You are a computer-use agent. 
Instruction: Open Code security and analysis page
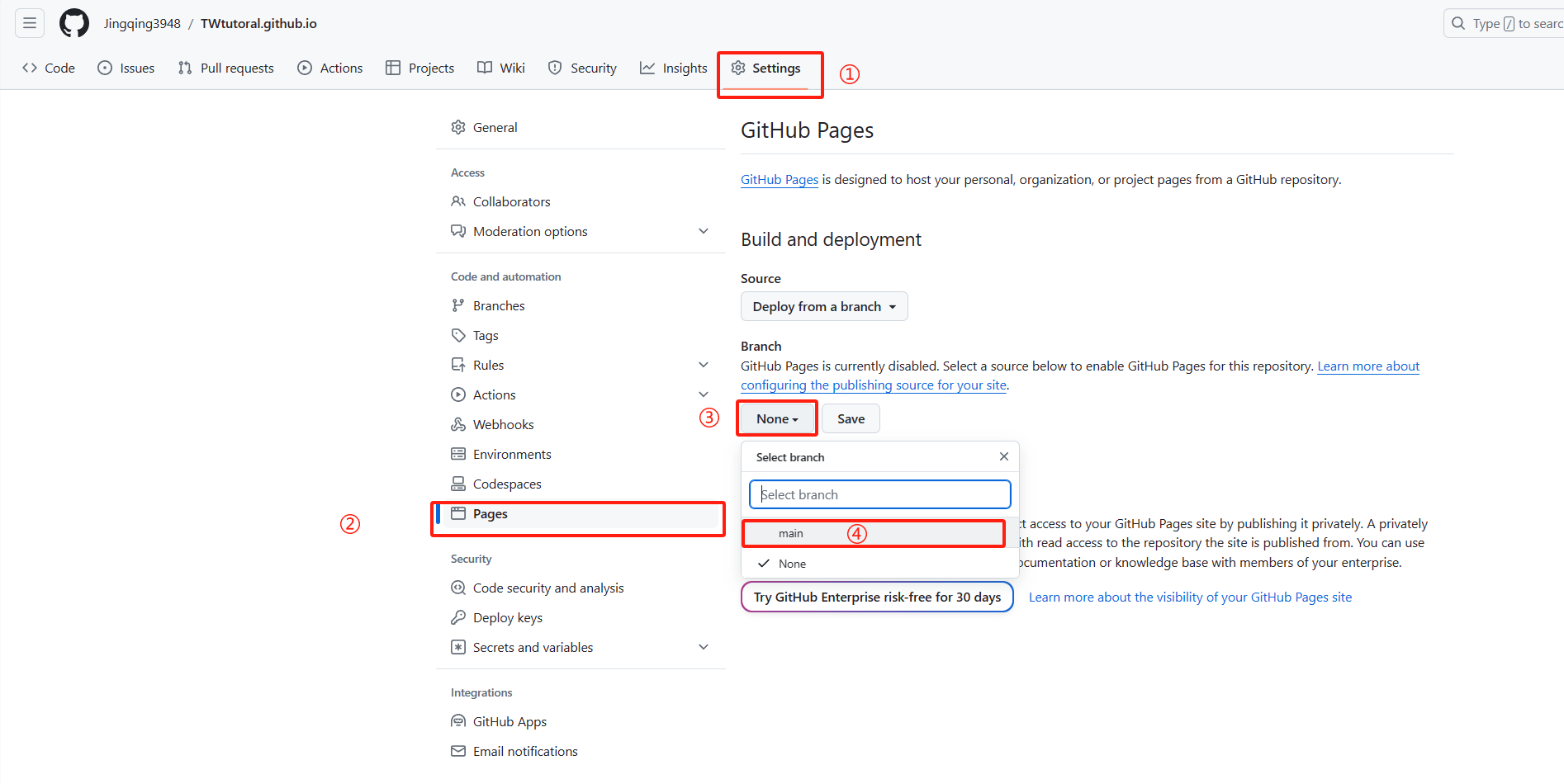548,588
